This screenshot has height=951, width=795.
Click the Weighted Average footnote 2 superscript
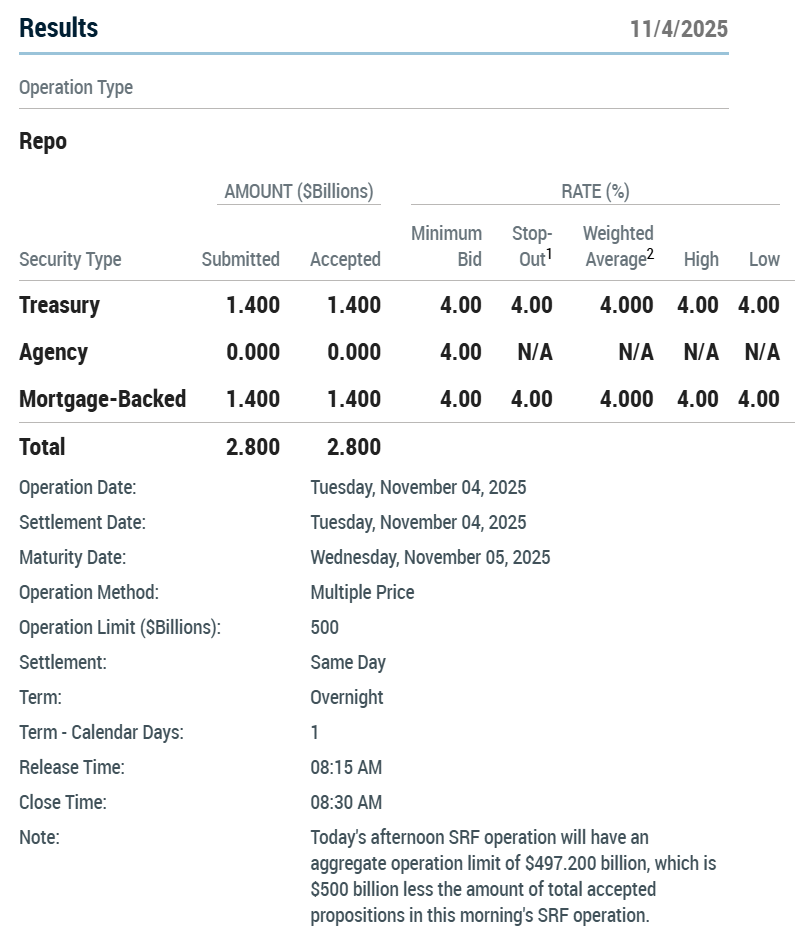650,254
